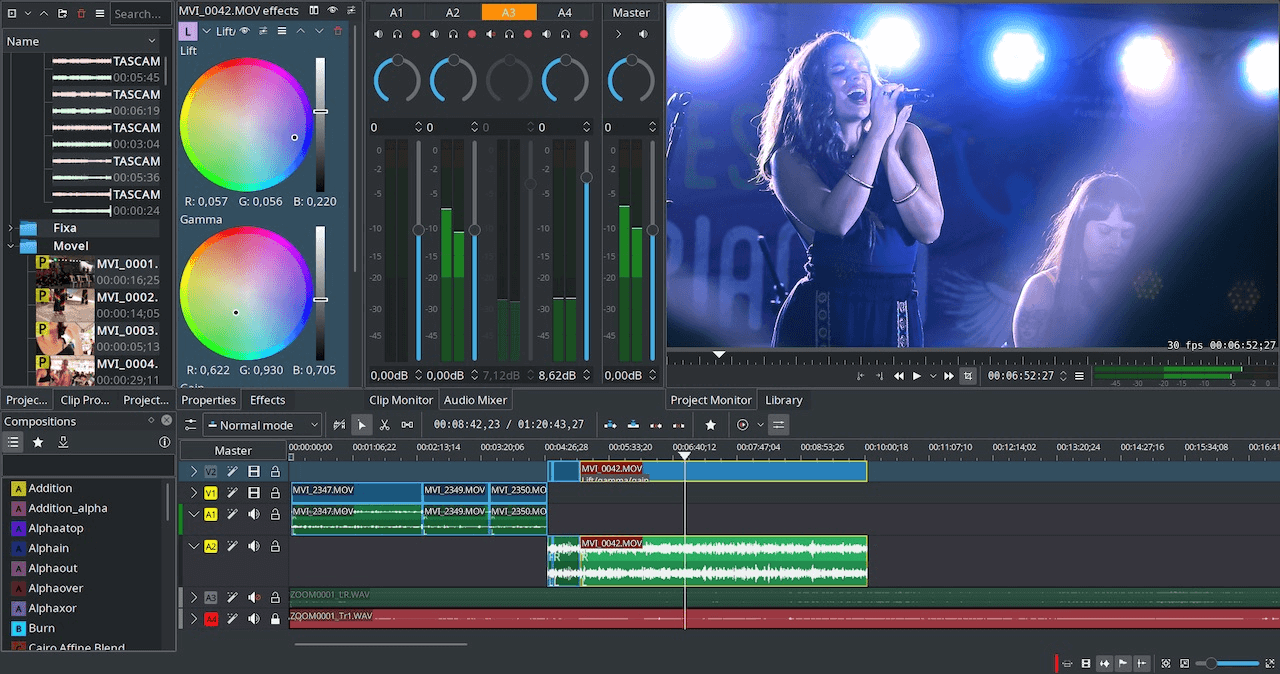Open the Normal mode dropdown
1280x674 pixels.
tap(262, 424)
